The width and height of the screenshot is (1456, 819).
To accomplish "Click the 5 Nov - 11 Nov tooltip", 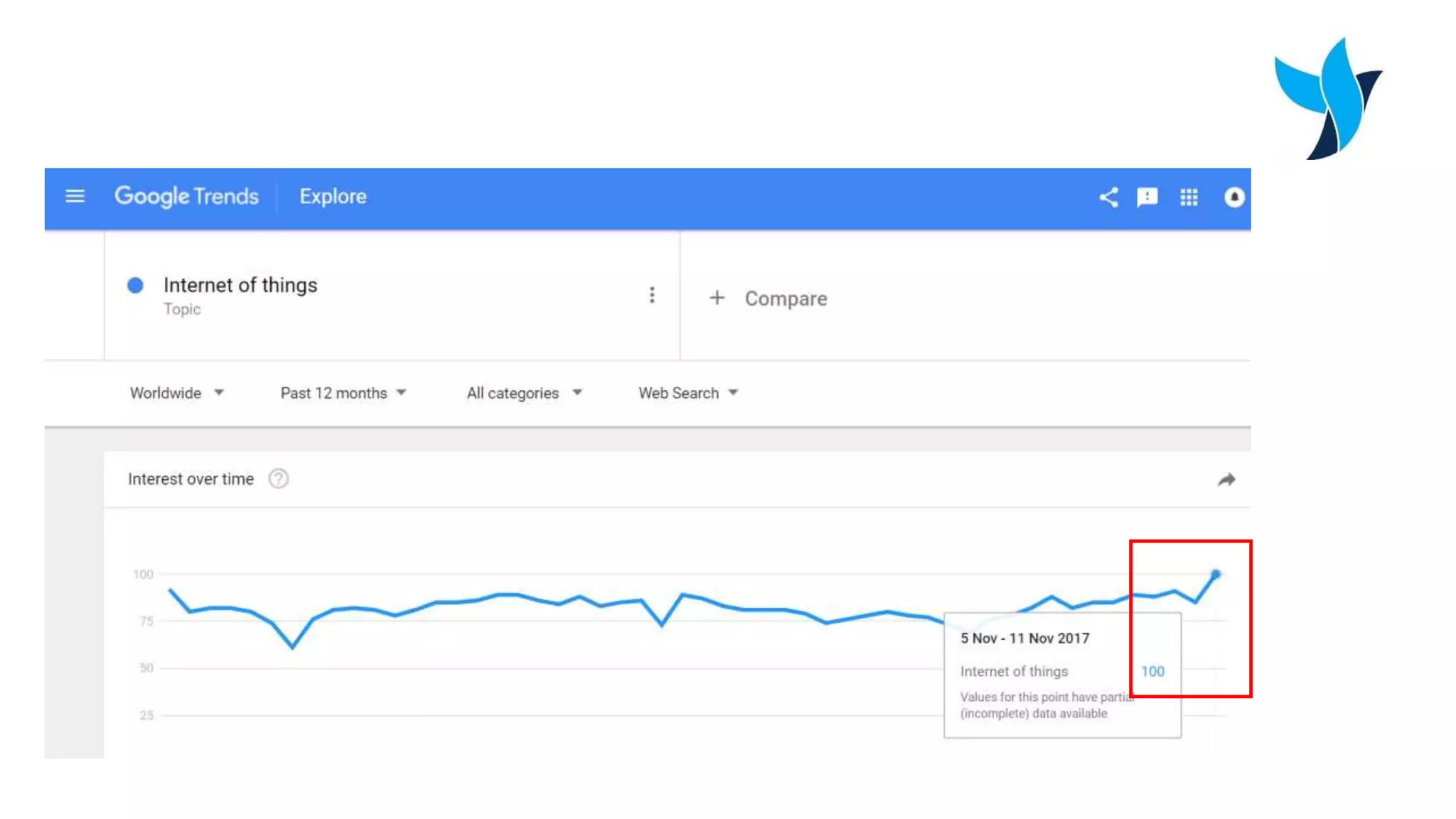I will coord(1061,675).
